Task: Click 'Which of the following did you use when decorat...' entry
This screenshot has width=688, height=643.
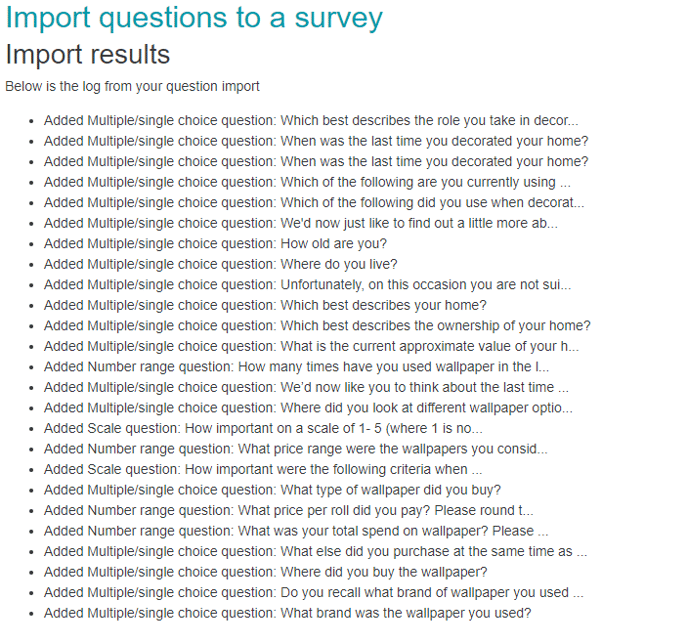Action: coord(314,202)
